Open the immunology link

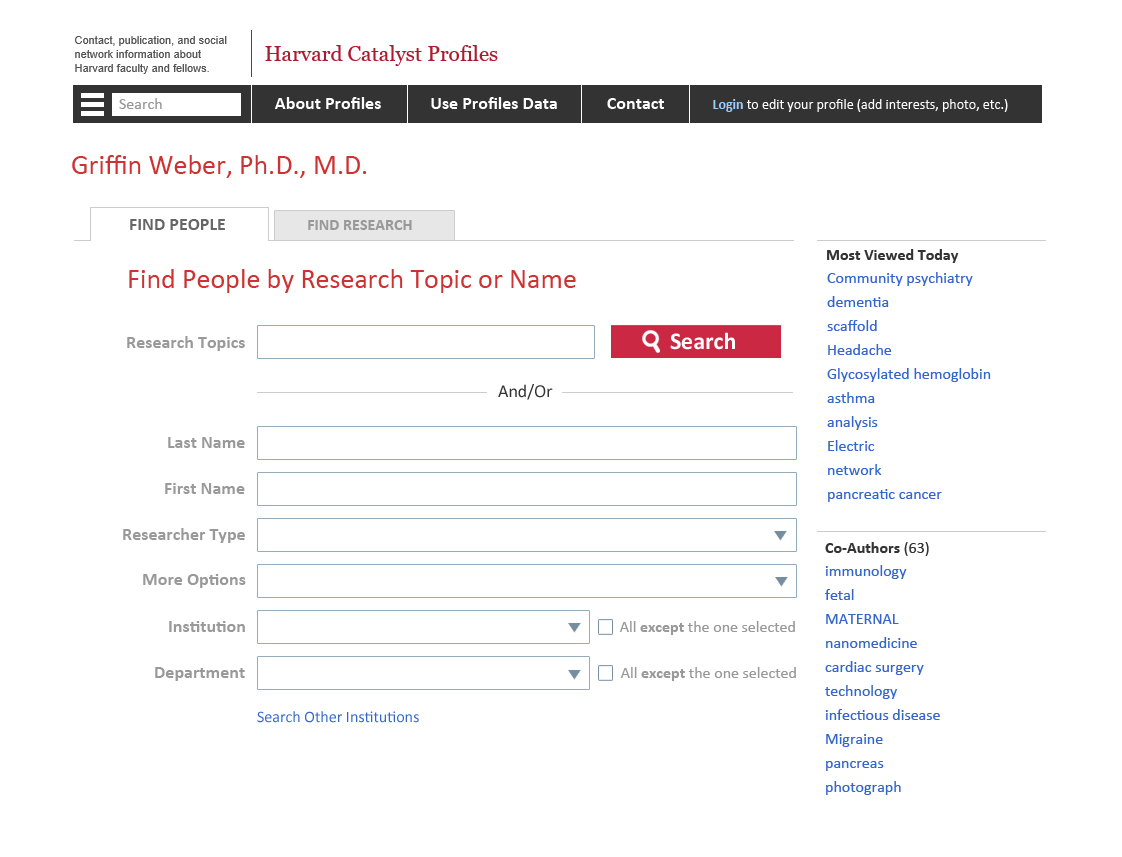point(866,571)
